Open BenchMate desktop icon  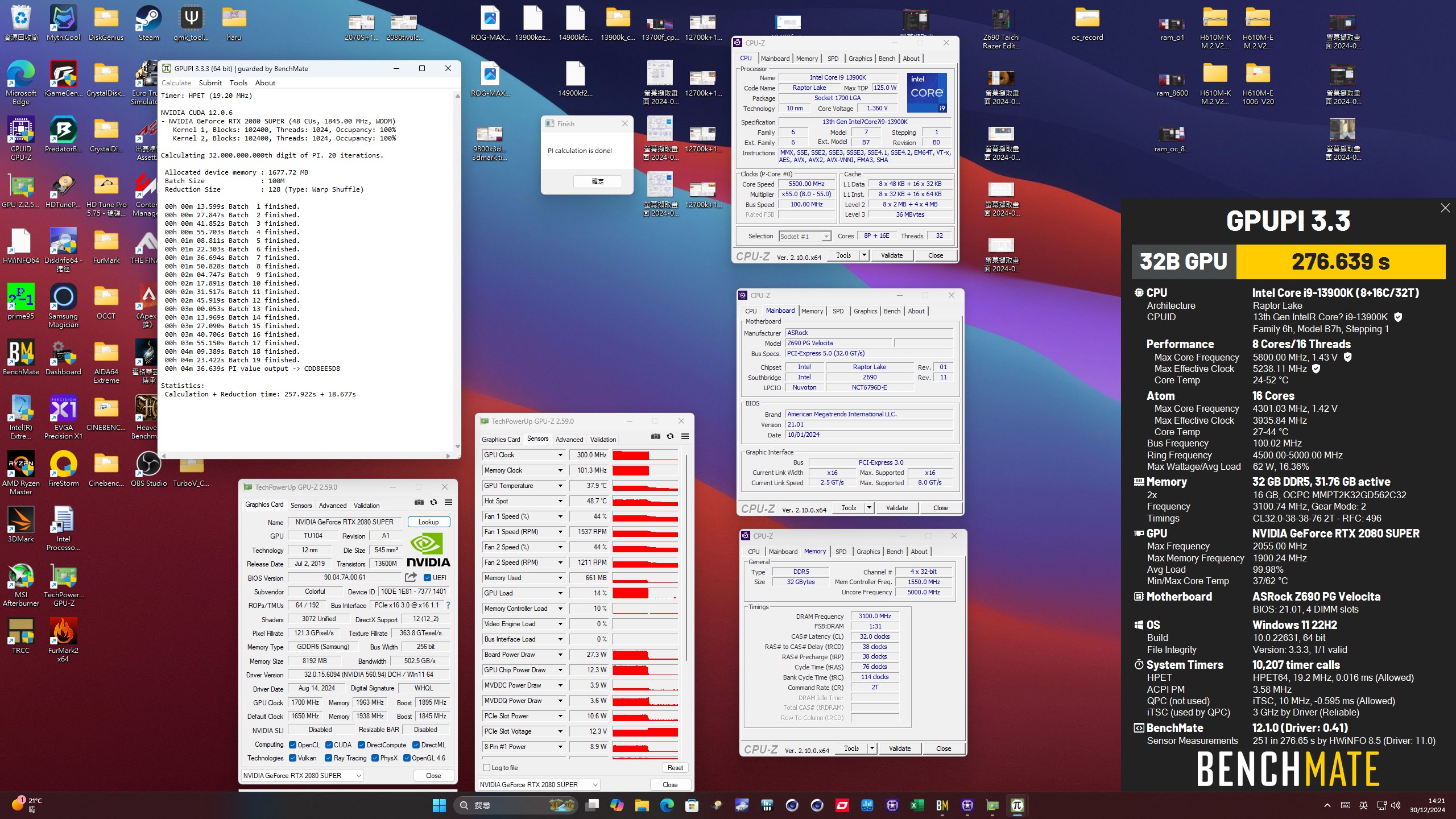tap(21, 358)
